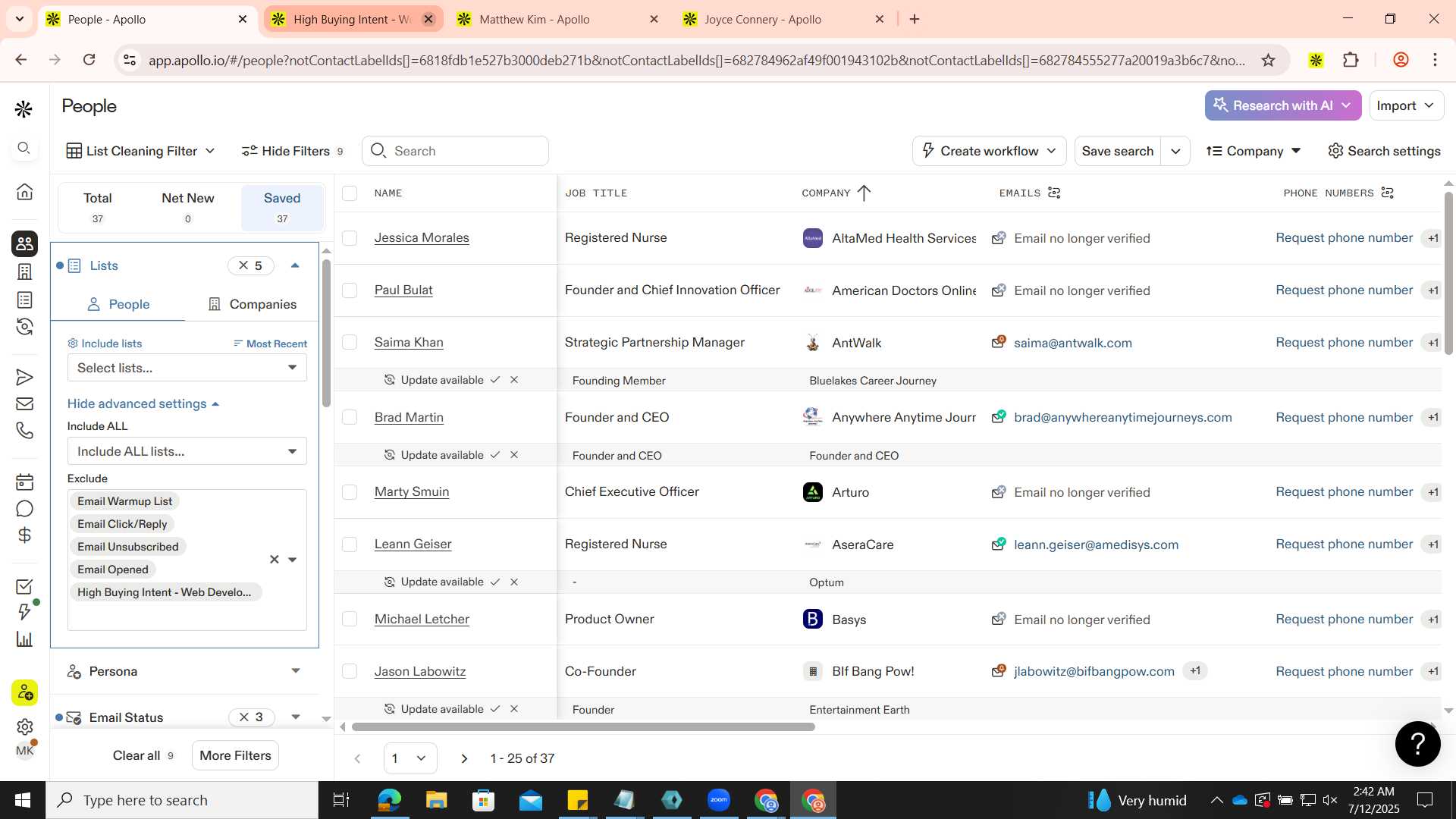1456x819 pixels.
Task: Check Michael Letcher row checkbox
Action: 350,620
